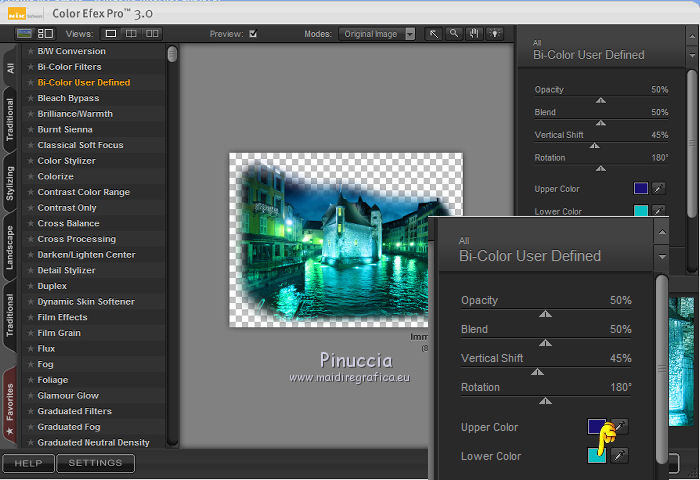Image resolution: width=700 pixels, height=480 pixels.
Task: Choose the hand pan tool
Action: (x=474, y=34)
